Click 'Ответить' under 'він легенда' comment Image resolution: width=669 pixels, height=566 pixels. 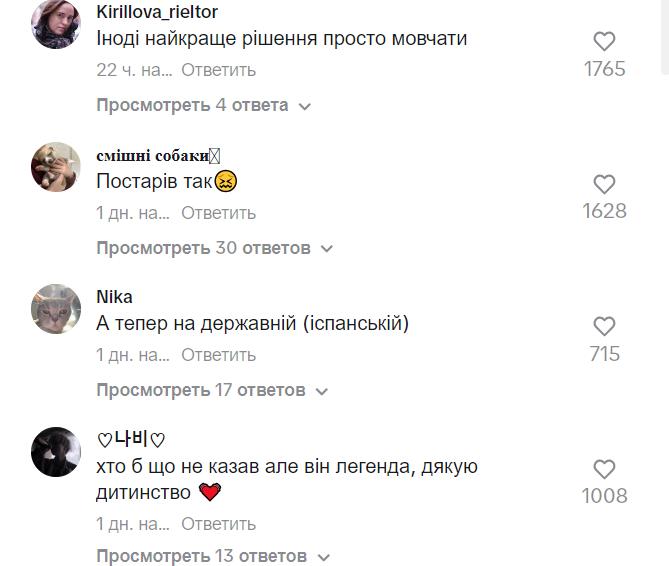(x=219, y=524)
